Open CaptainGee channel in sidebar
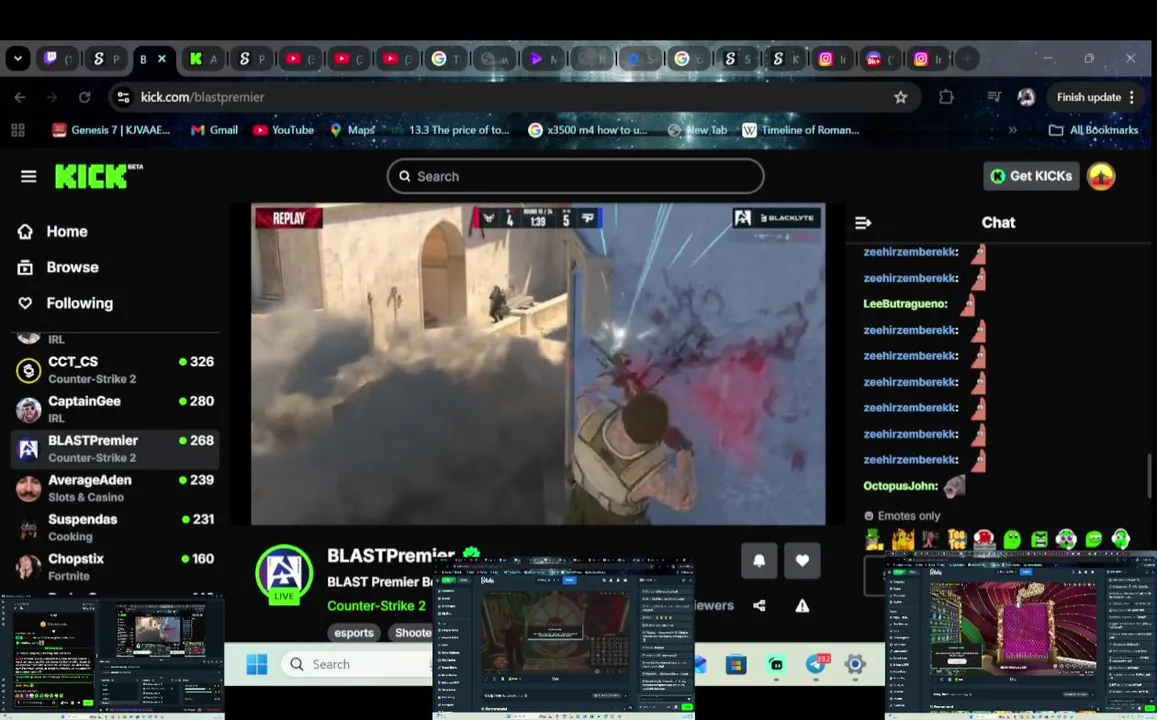 click(x=115, y=409)
